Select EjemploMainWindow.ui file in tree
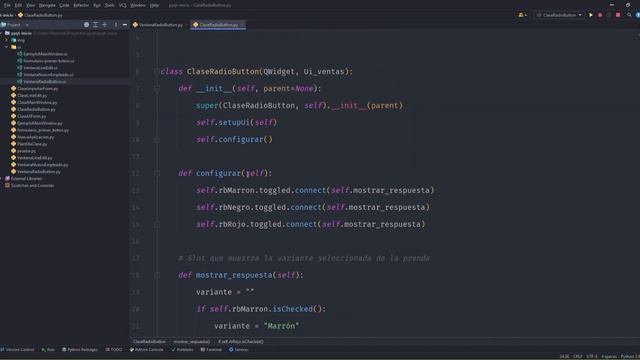640x360 pixels. [42, 54]
